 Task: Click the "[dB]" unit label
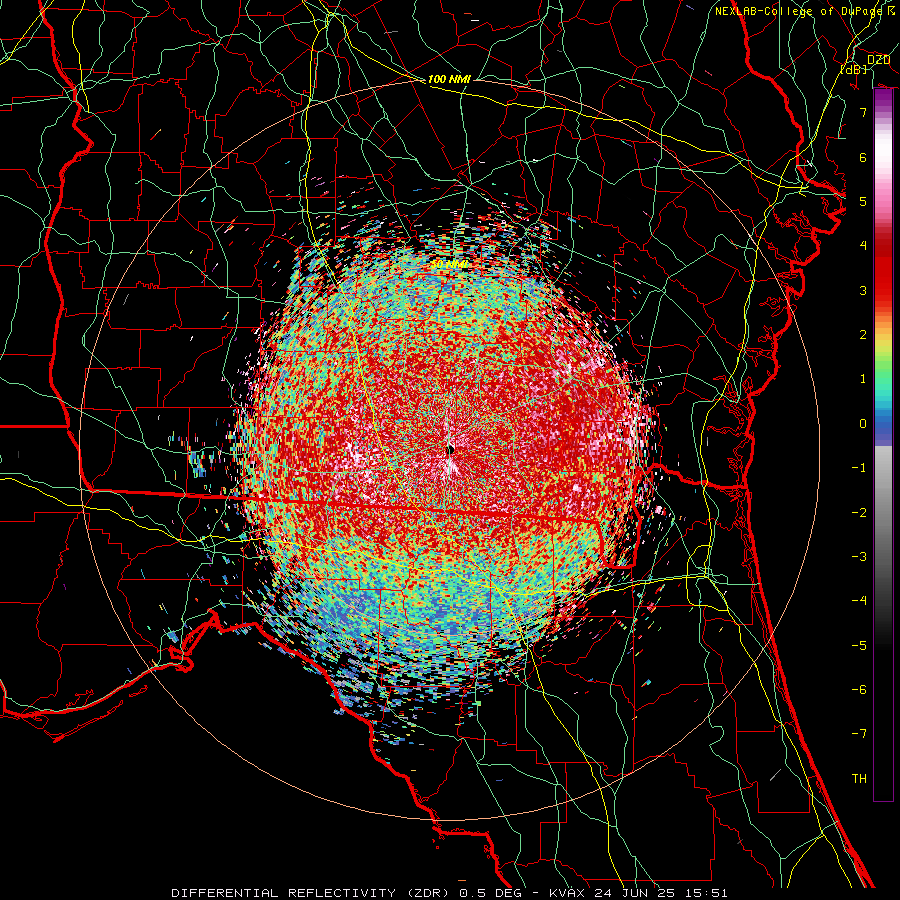854,69
